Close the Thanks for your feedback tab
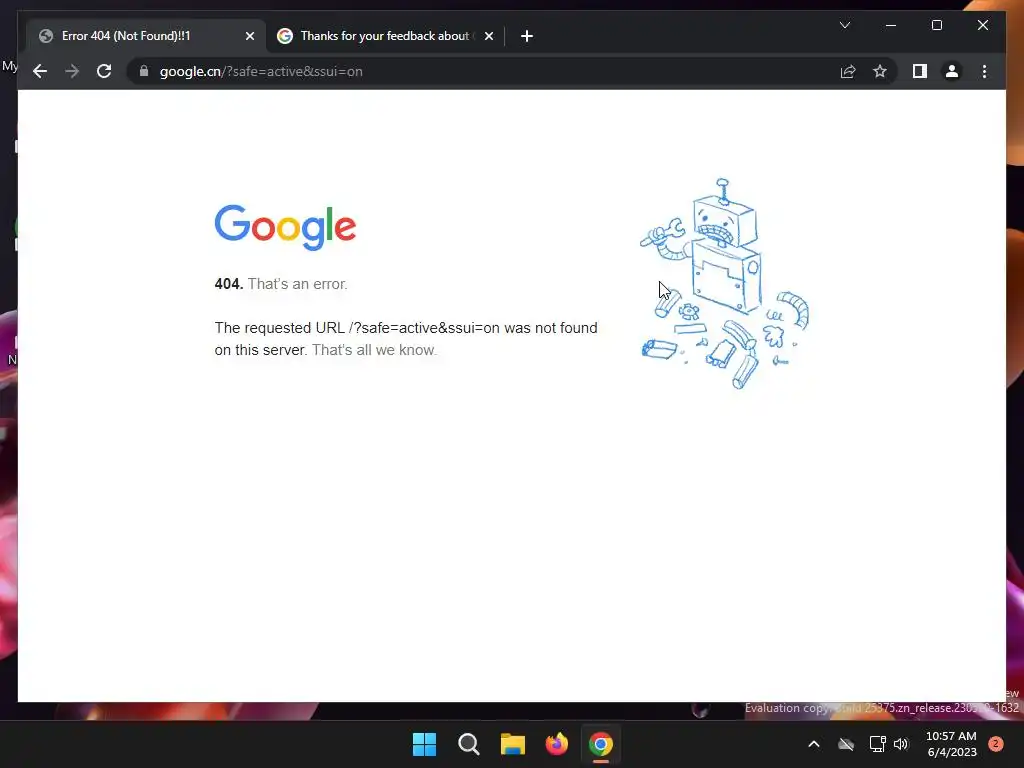1024x768 pixels. [488, 37]
